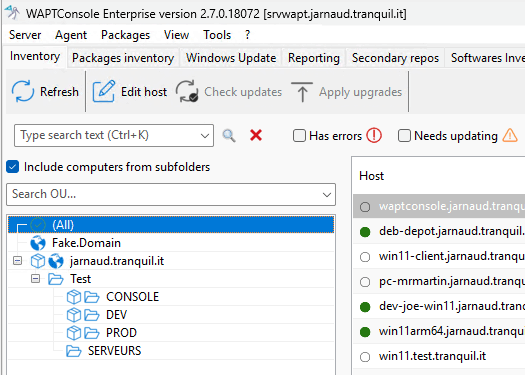This screenshot has width=525, height=375.
Task: Open the Agent menu
Action: click(71, 35)
